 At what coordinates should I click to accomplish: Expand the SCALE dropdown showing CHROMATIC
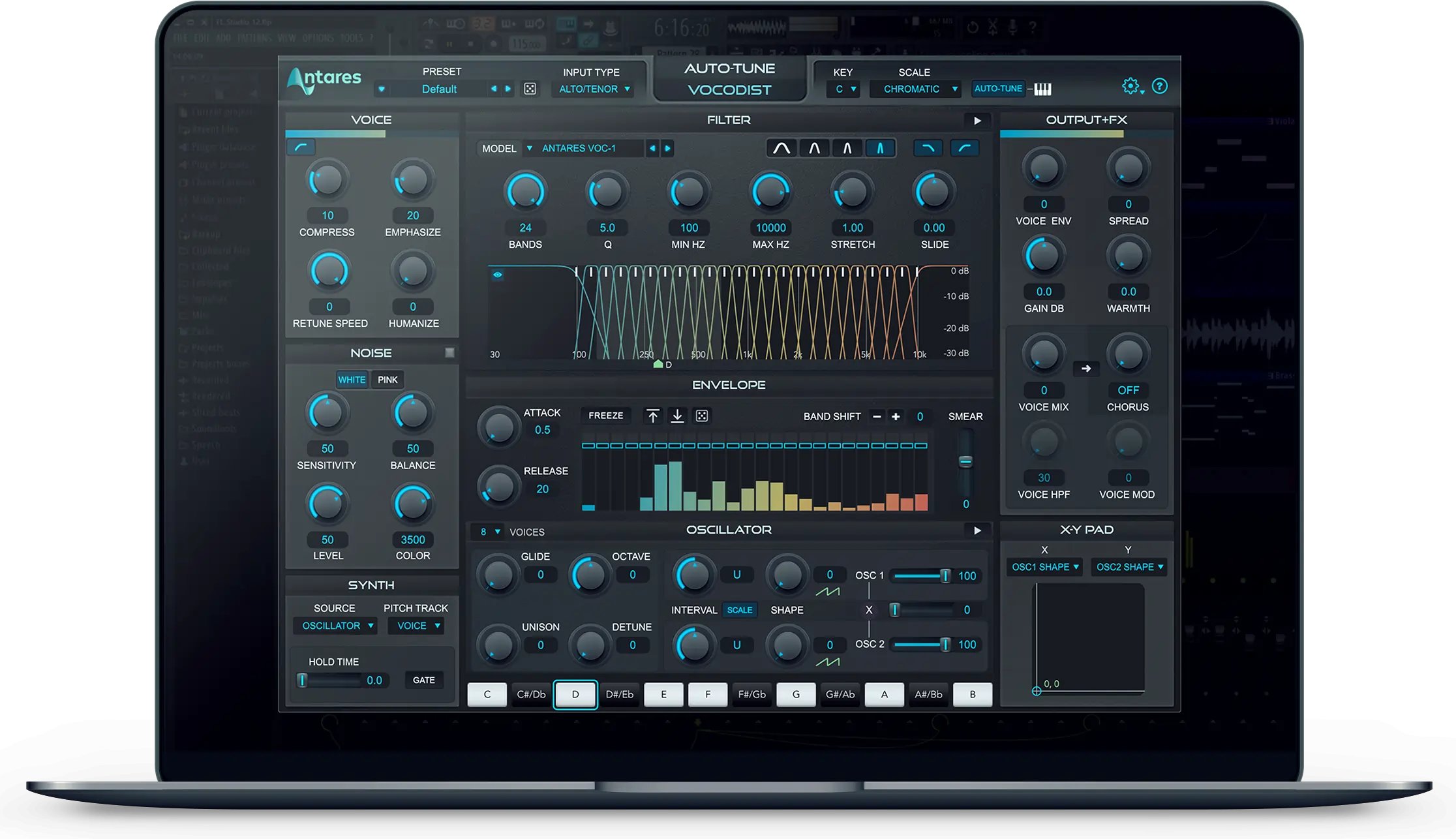click(915, 89)
